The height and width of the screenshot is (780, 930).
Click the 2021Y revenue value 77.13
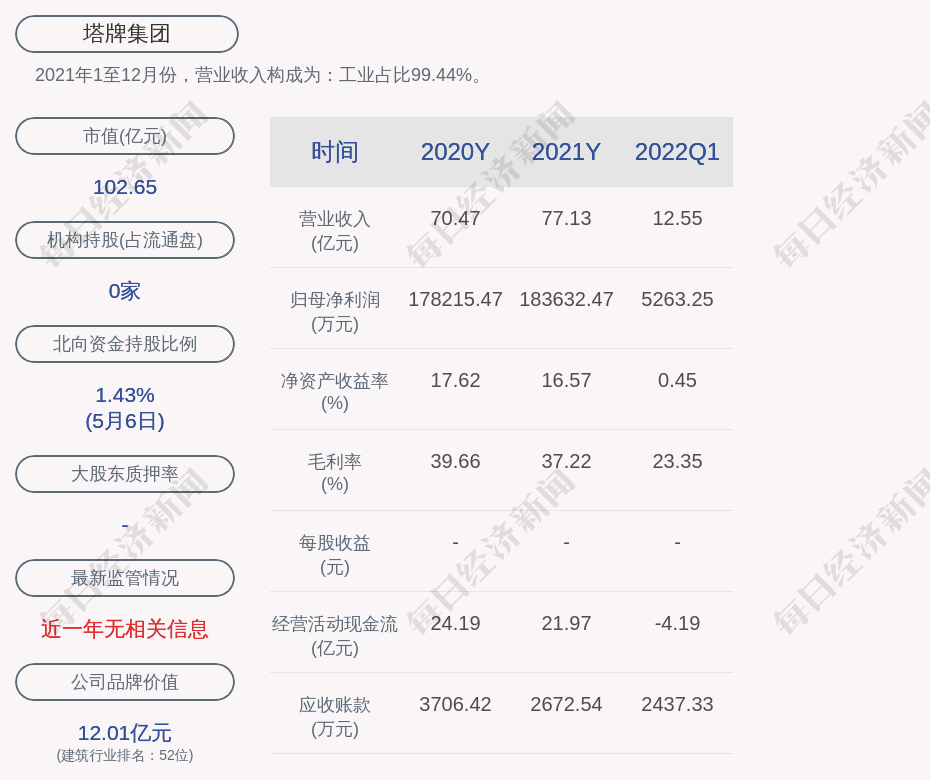click(x=566, y=218)
